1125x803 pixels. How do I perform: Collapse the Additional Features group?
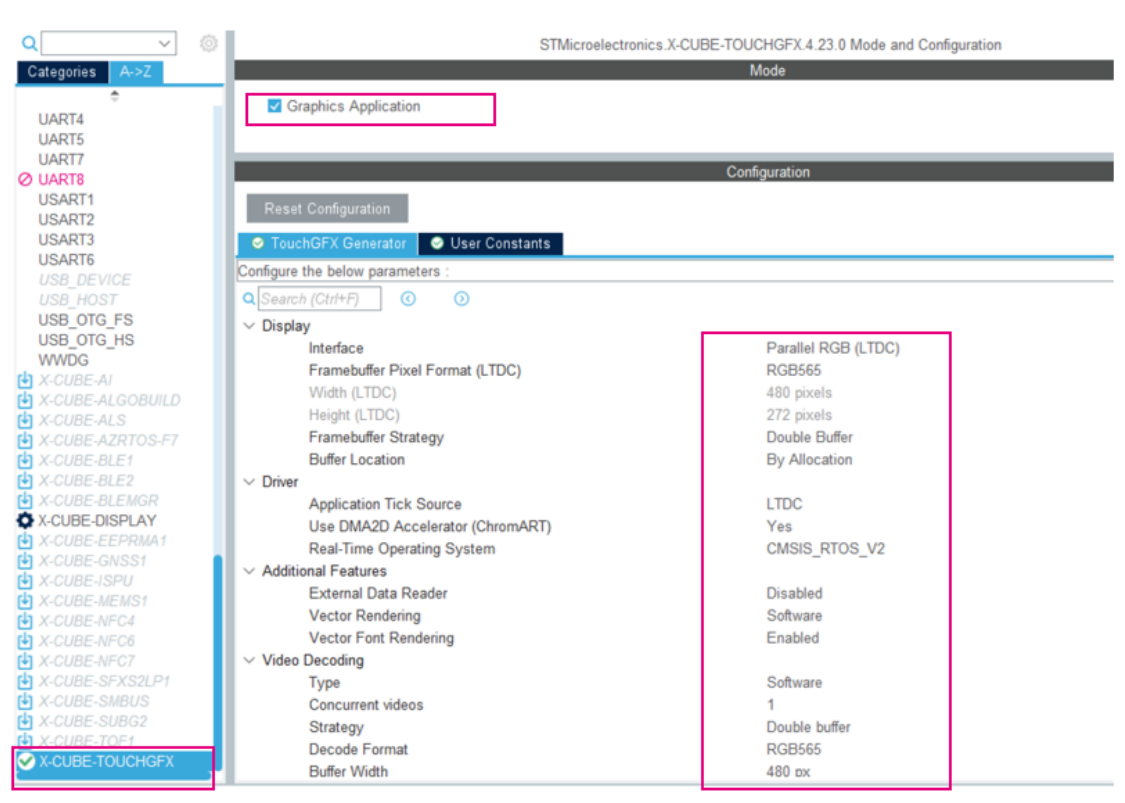tap(249, 571)
